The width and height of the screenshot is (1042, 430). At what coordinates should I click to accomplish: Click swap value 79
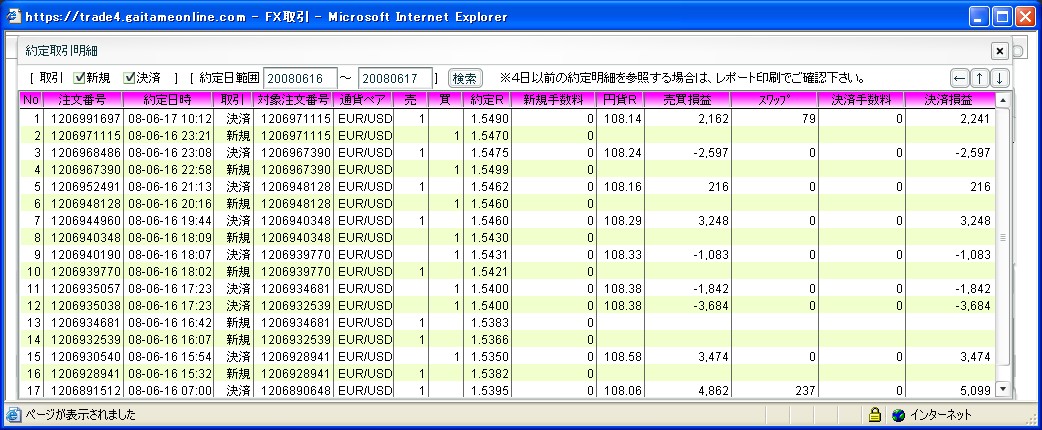coord(809,119)
